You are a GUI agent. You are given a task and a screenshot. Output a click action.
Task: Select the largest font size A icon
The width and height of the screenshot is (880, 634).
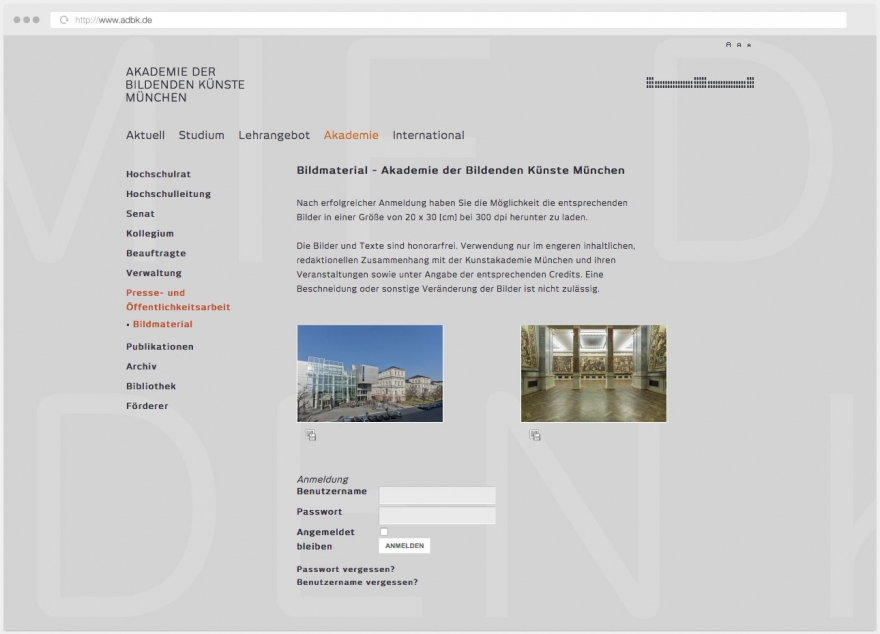coord(728,44)
